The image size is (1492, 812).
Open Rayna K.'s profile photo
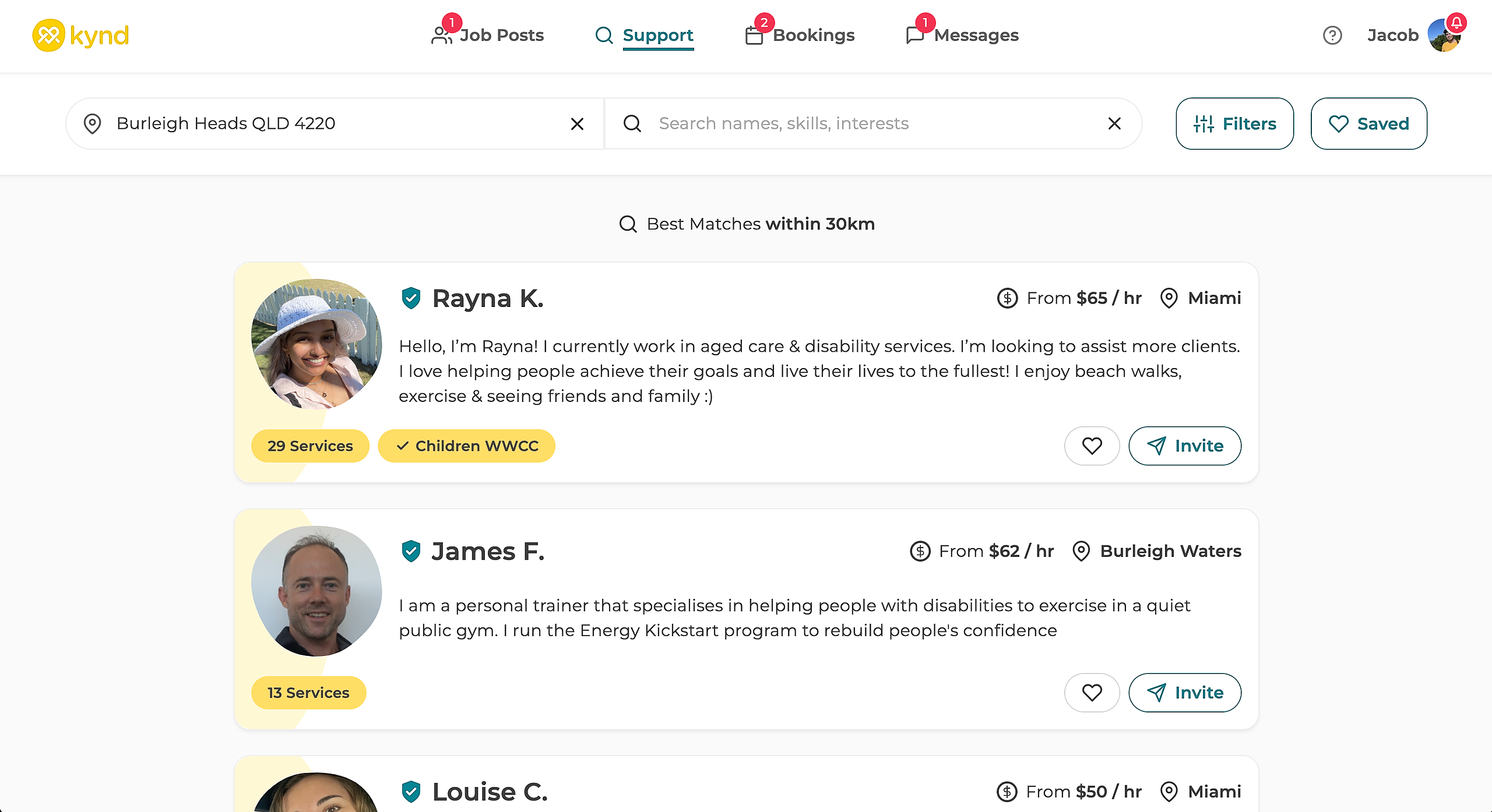pyautogui.click(x=316, y=344)
